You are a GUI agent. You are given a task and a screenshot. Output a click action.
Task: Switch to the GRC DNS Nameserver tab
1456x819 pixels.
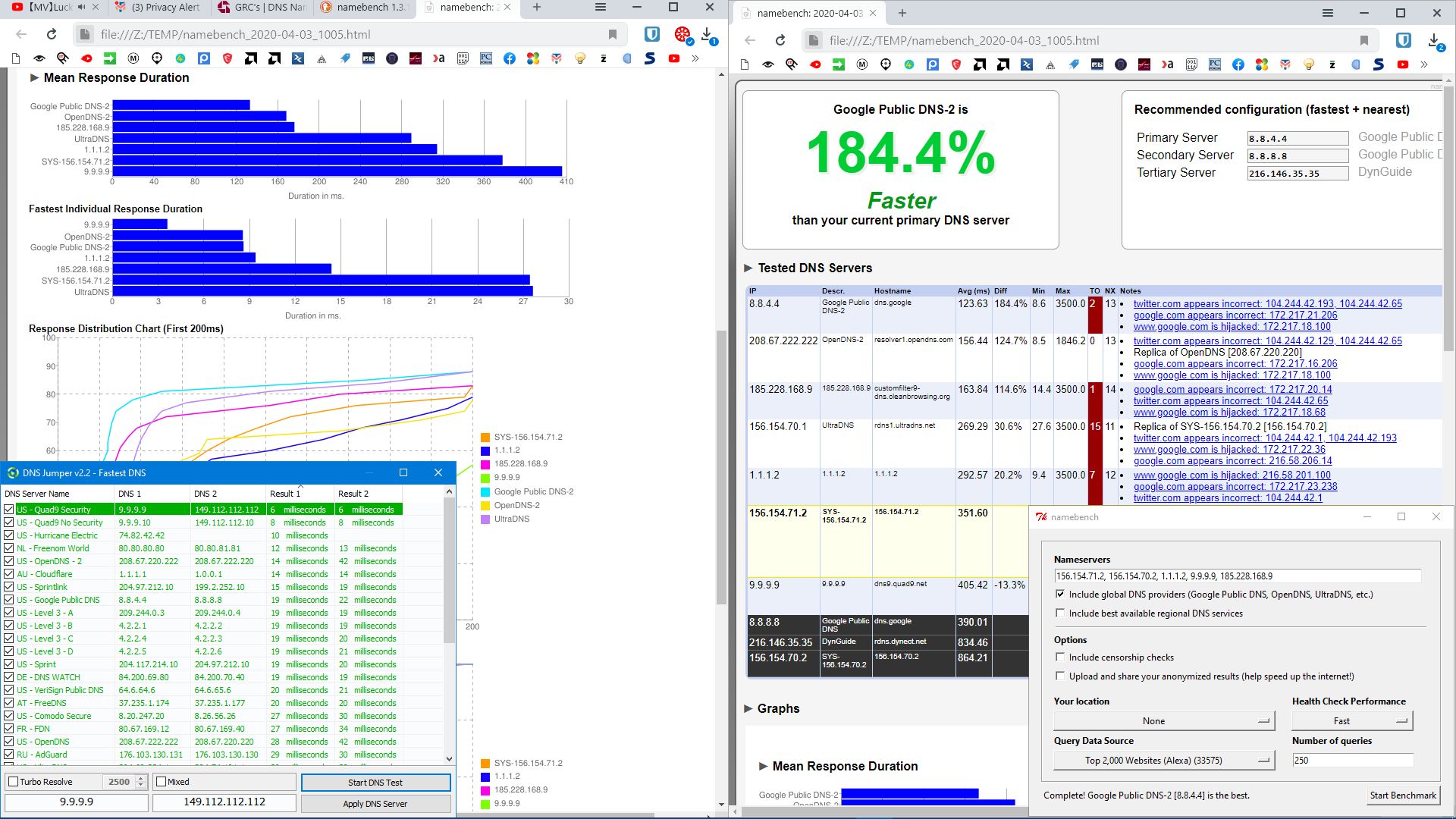click(x=261, y=8)
